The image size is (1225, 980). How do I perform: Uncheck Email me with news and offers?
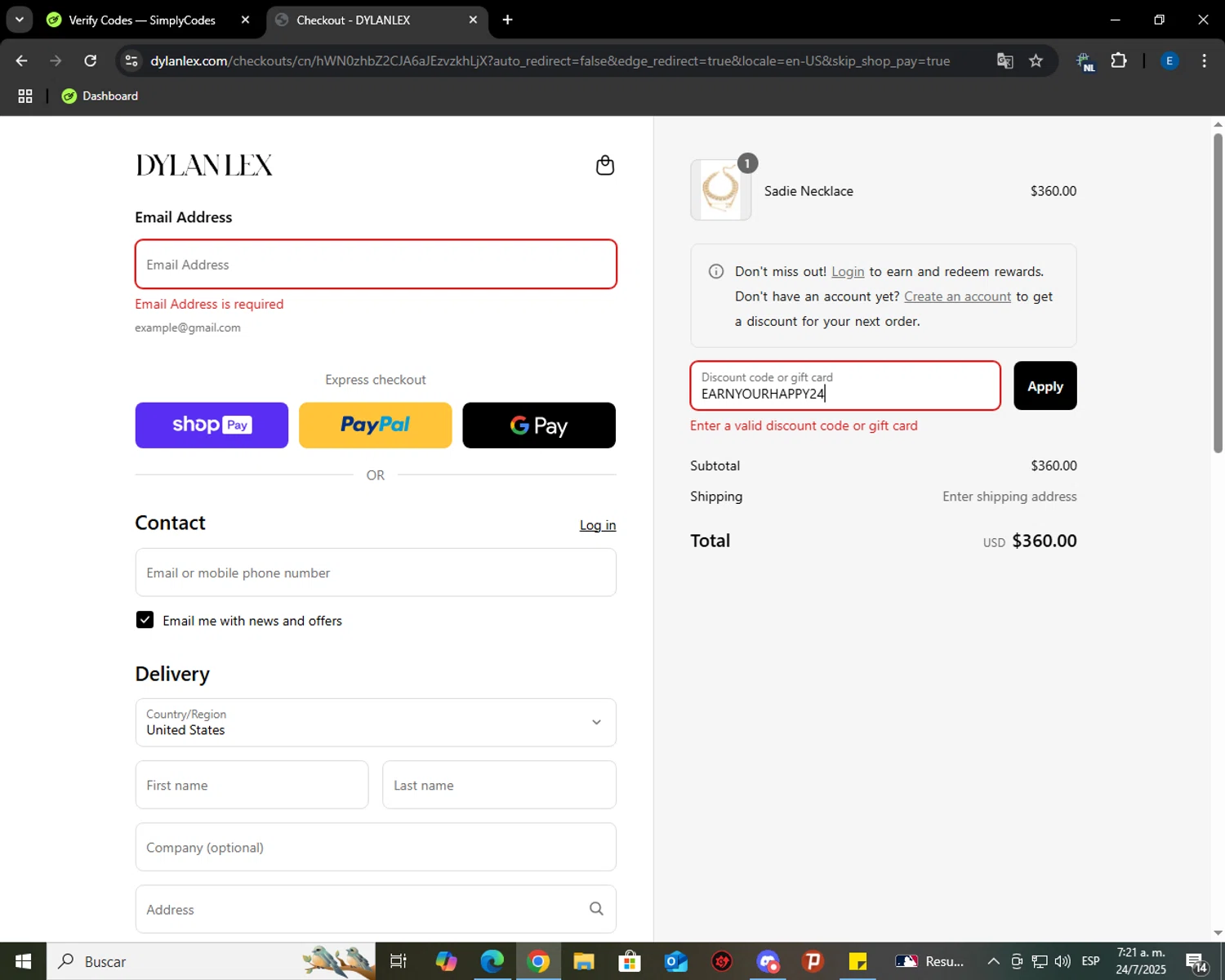[145, 620]
